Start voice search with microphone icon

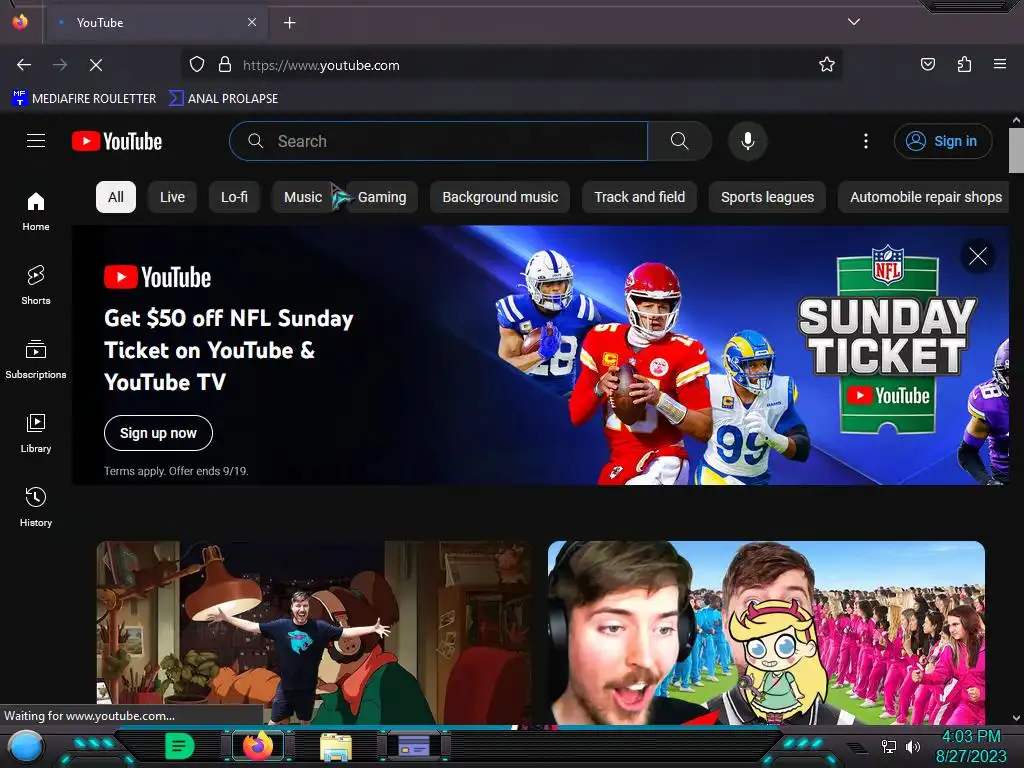click(x=748, y=141)
